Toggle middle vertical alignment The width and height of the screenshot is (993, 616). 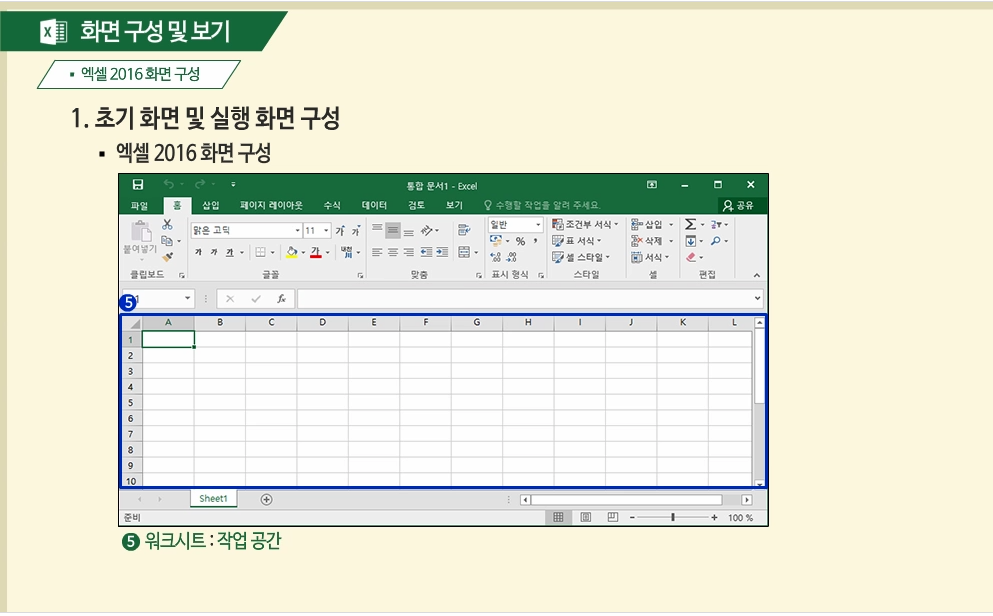pos(393,230)
